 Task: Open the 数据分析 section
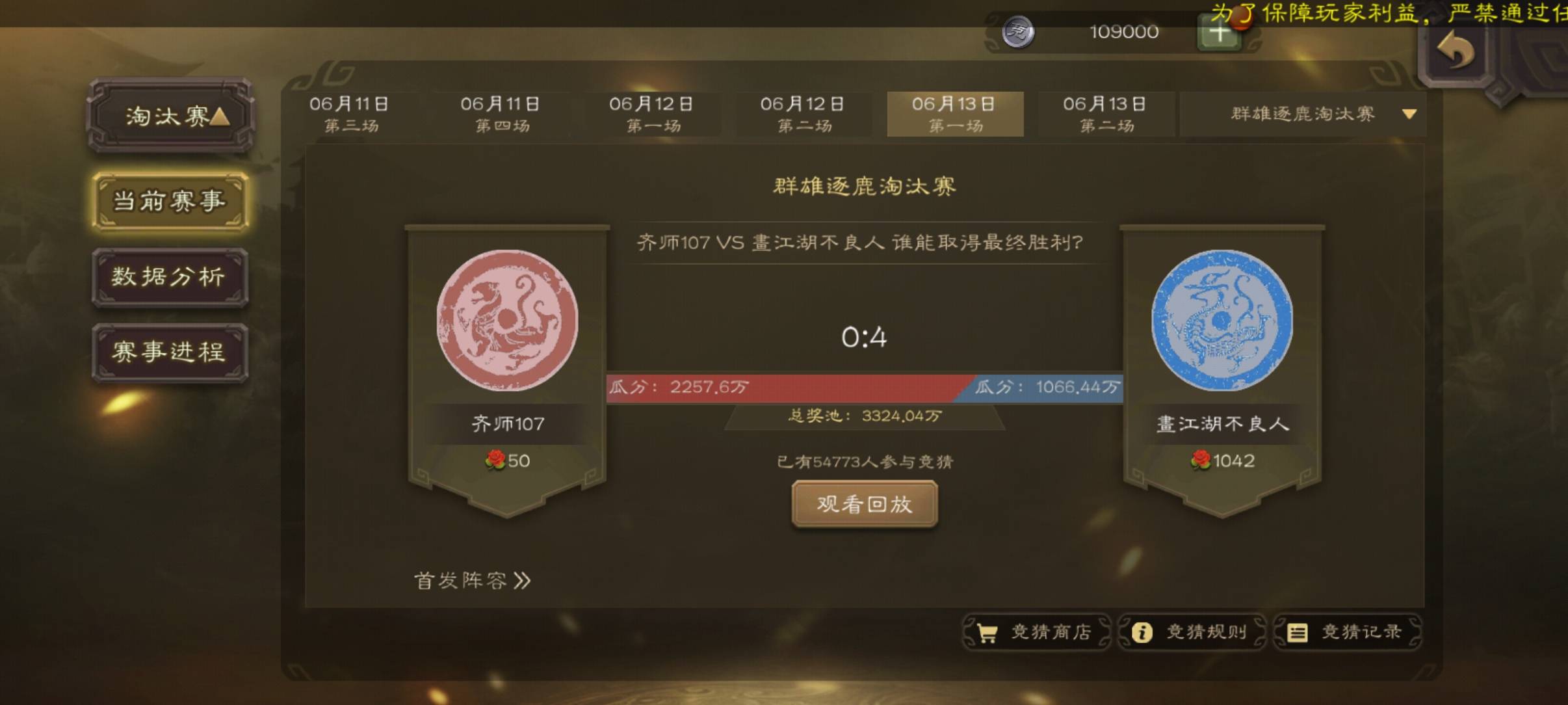170,277
